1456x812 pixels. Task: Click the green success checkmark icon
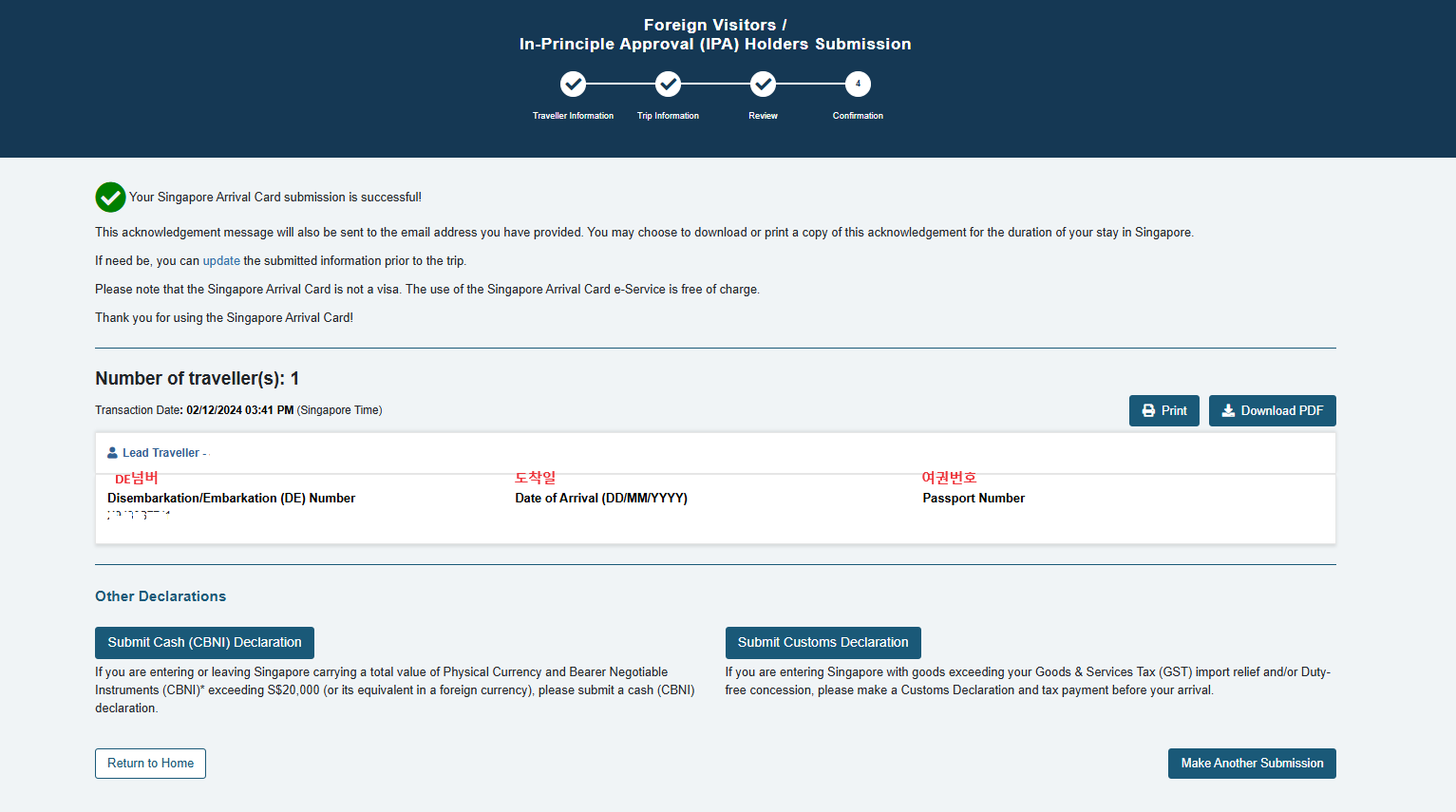click(110, 198)
